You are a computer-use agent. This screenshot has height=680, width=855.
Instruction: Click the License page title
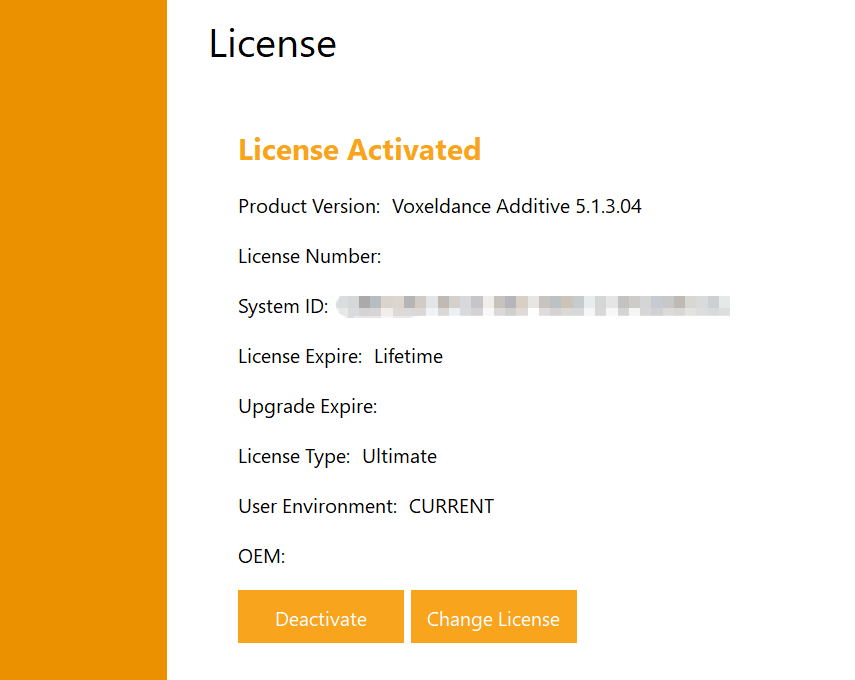[x=272, y=44]
